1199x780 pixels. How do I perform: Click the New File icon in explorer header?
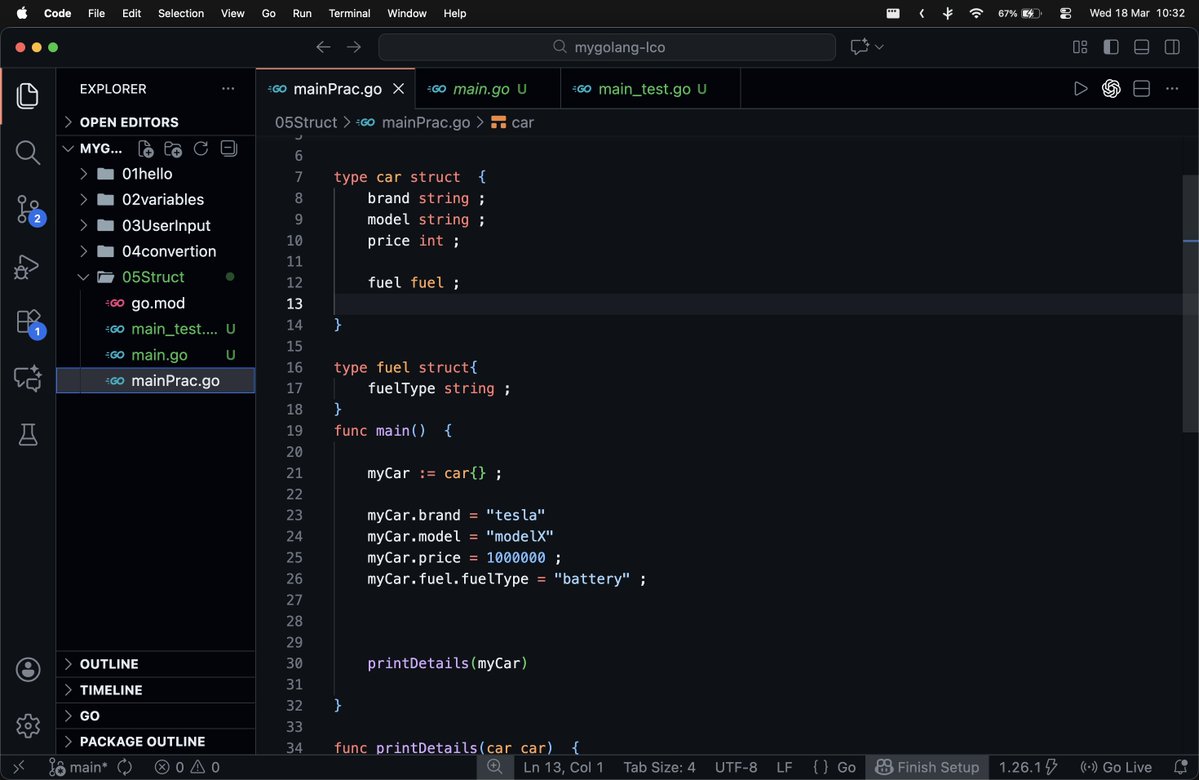[x=145, y=148]
